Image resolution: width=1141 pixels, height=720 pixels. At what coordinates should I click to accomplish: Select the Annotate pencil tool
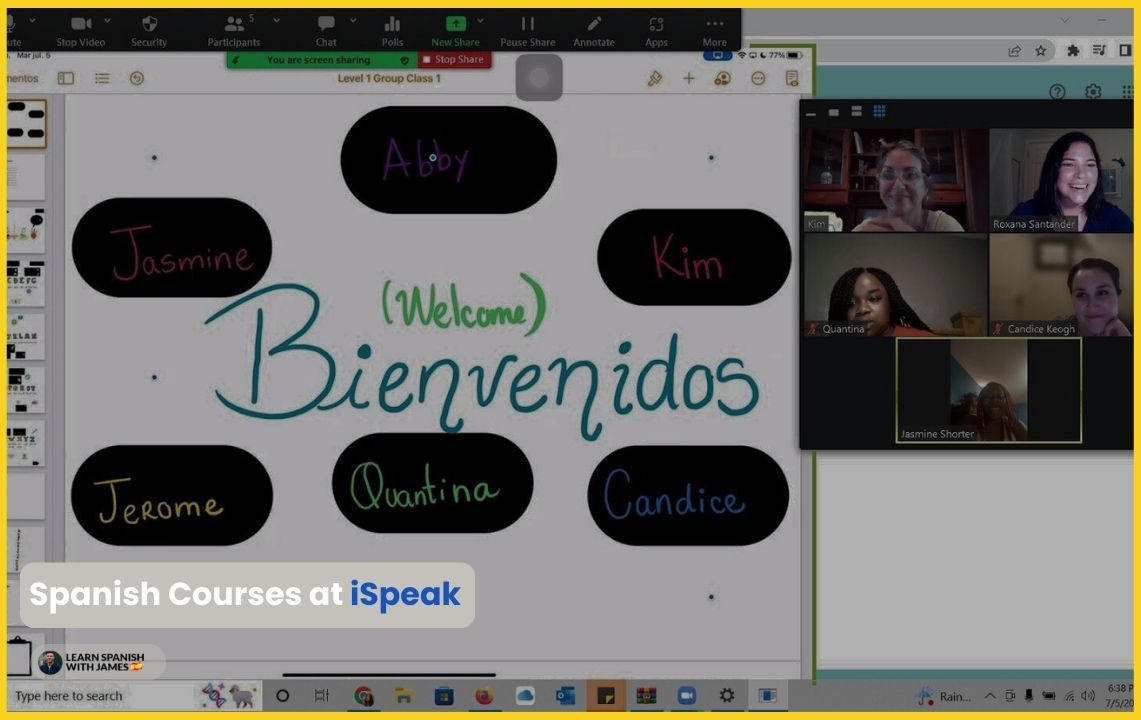coord(594,29)
